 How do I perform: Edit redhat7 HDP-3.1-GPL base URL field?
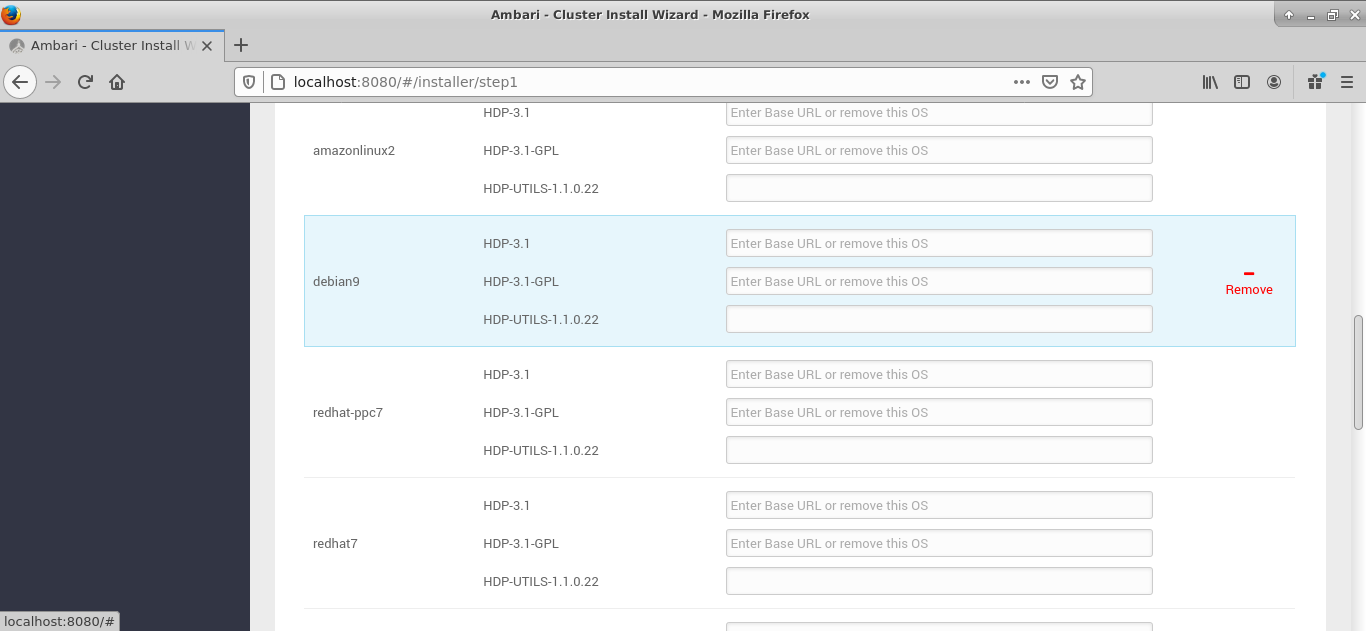(x=939, y=543)
